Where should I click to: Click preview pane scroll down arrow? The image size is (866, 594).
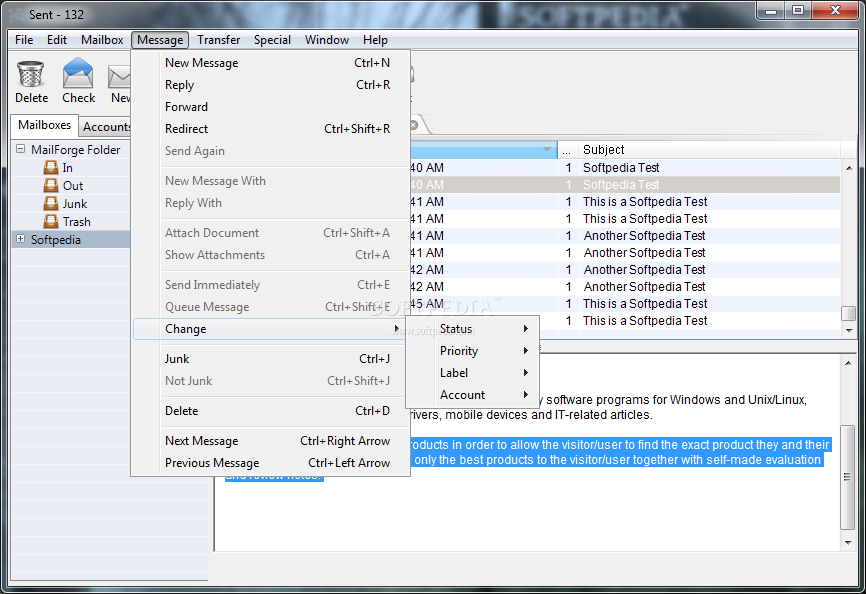848,543
